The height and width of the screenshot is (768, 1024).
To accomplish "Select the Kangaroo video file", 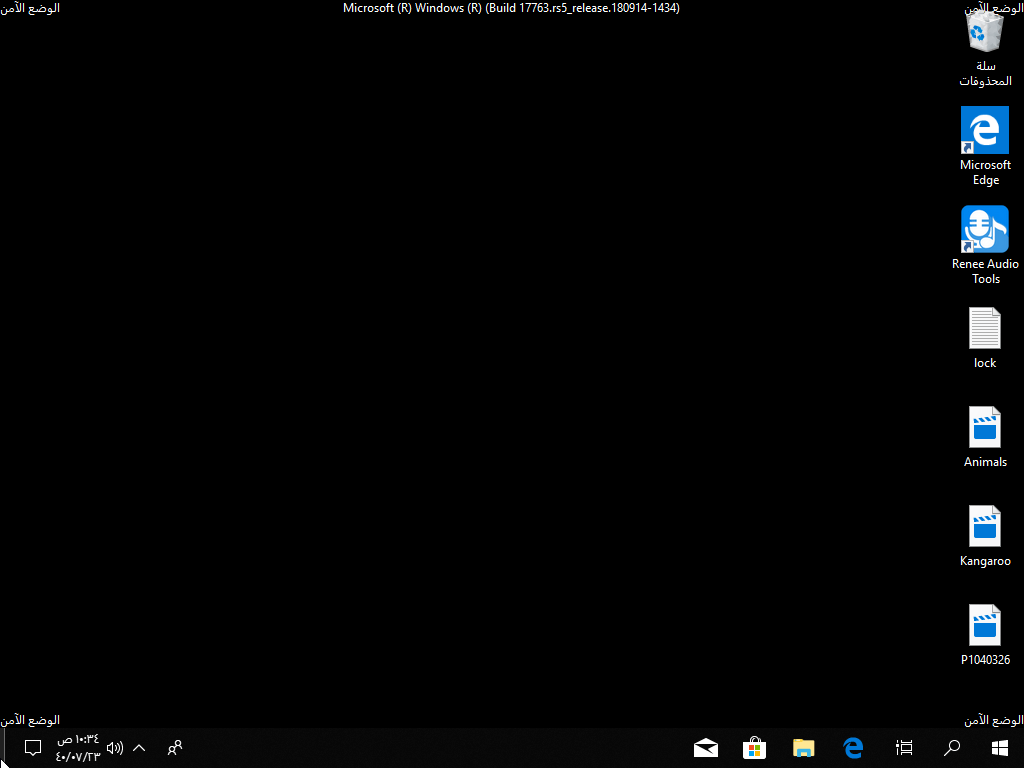I will pos(985,536).
